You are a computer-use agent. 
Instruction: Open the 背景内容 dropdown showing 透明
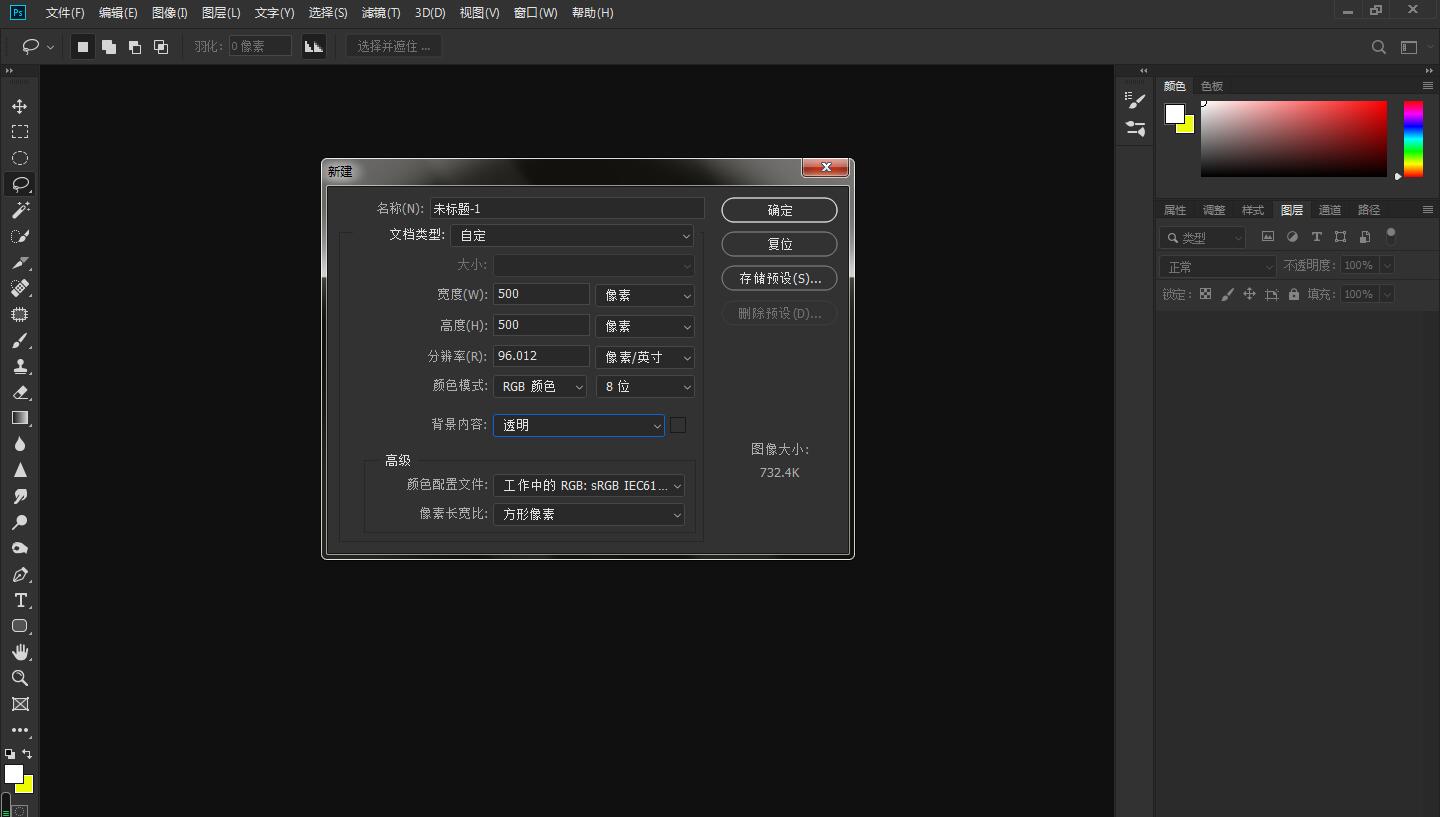coord(578,425)
